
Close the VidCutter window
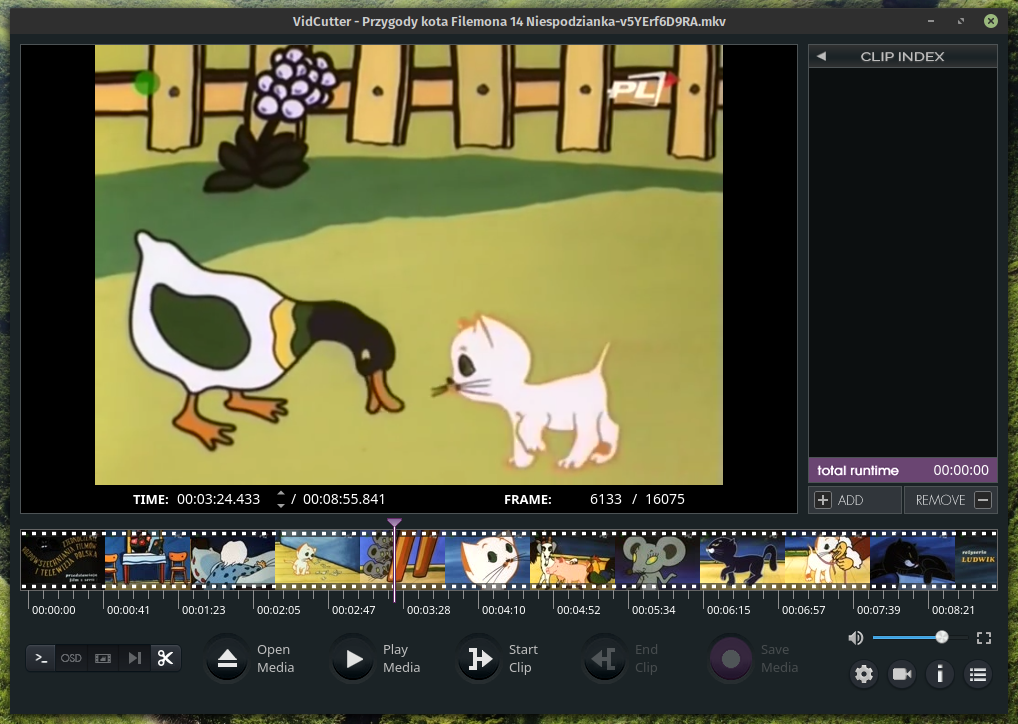point(991,21)
